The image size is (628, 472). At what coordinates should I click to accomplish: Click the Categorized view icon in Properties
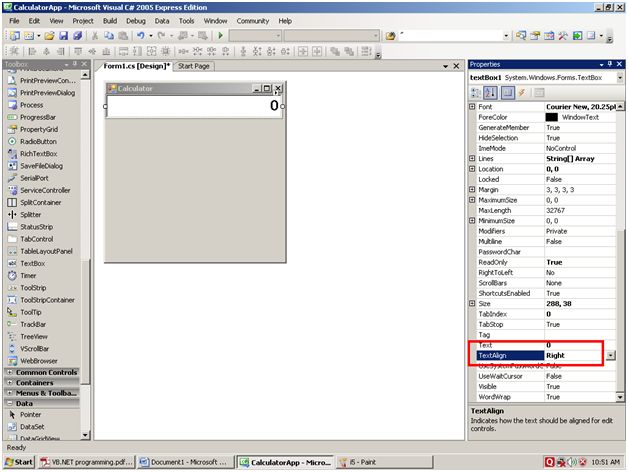(475, 93)
